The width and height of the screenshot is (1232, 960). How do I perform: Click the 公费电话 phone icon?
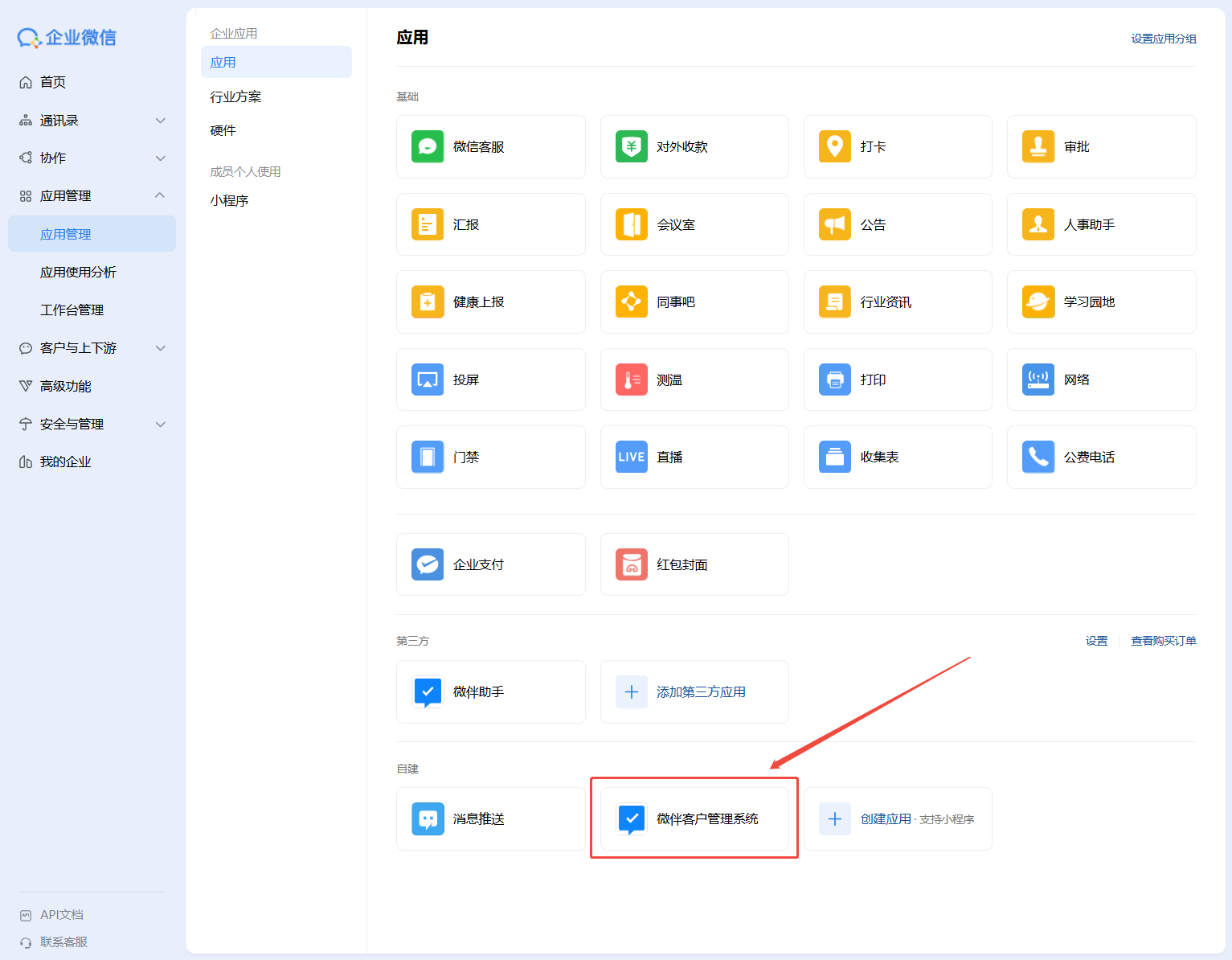[x=1038, y=457]
